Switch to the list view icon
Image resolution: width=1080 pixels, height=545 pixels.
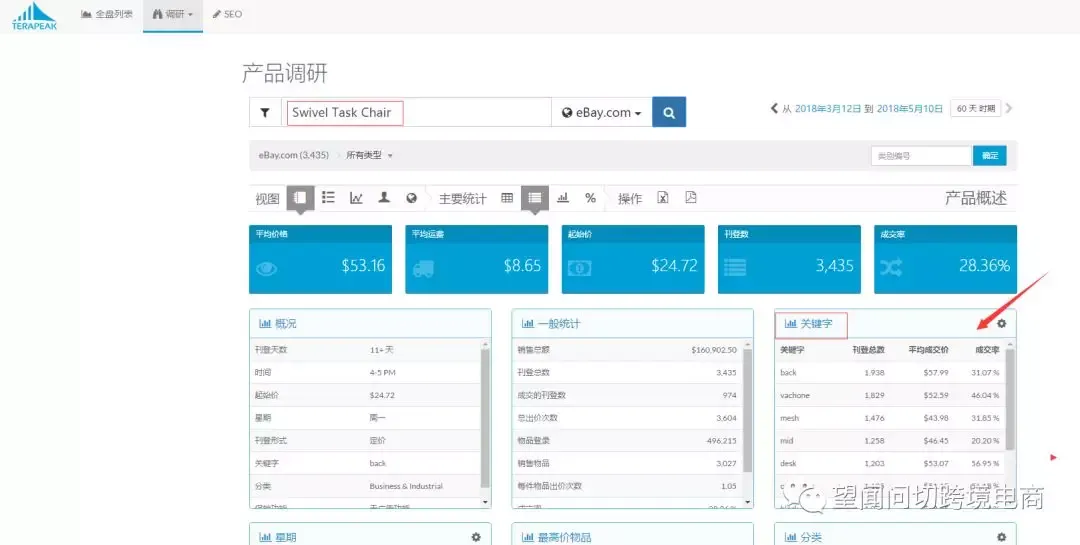329,198
